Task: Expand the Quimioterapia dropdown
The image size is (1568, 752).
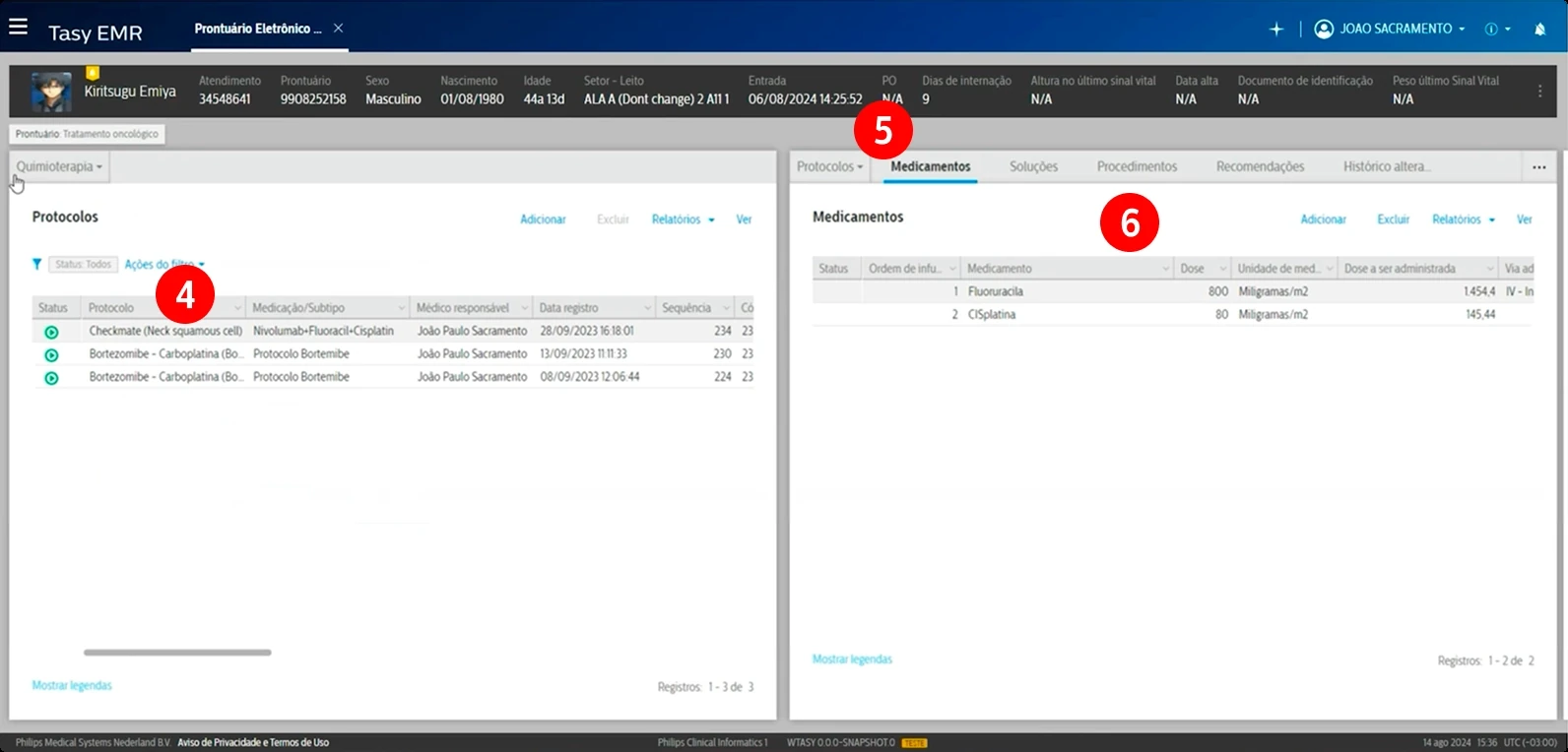Action: (59, 166)
